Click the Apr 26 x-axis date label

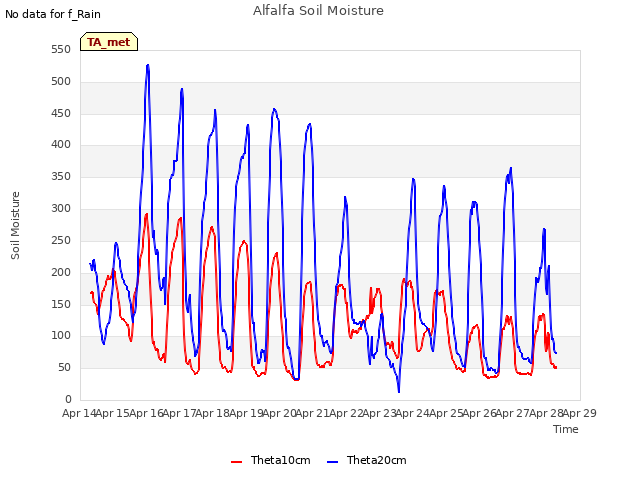click(x=479, y=413)
